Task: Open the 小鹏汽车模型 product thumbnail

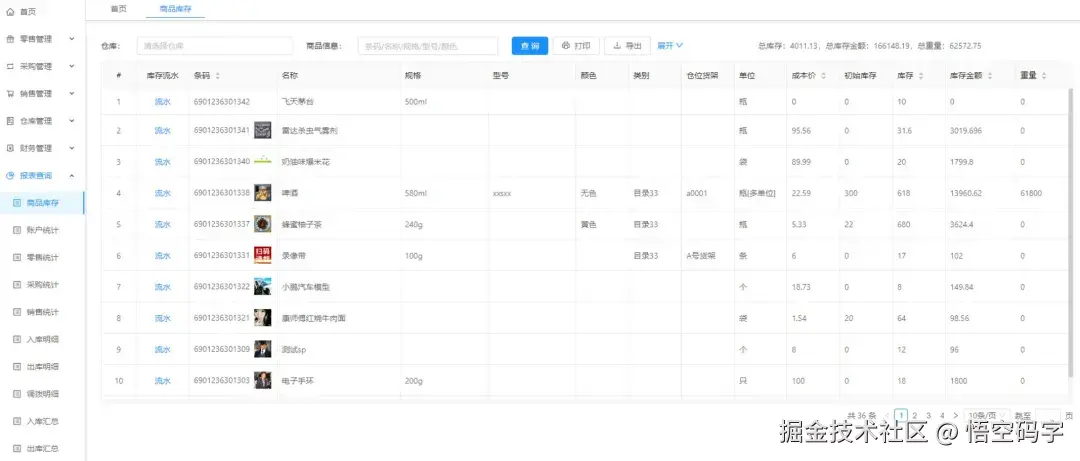Action: tap(262, 287)
